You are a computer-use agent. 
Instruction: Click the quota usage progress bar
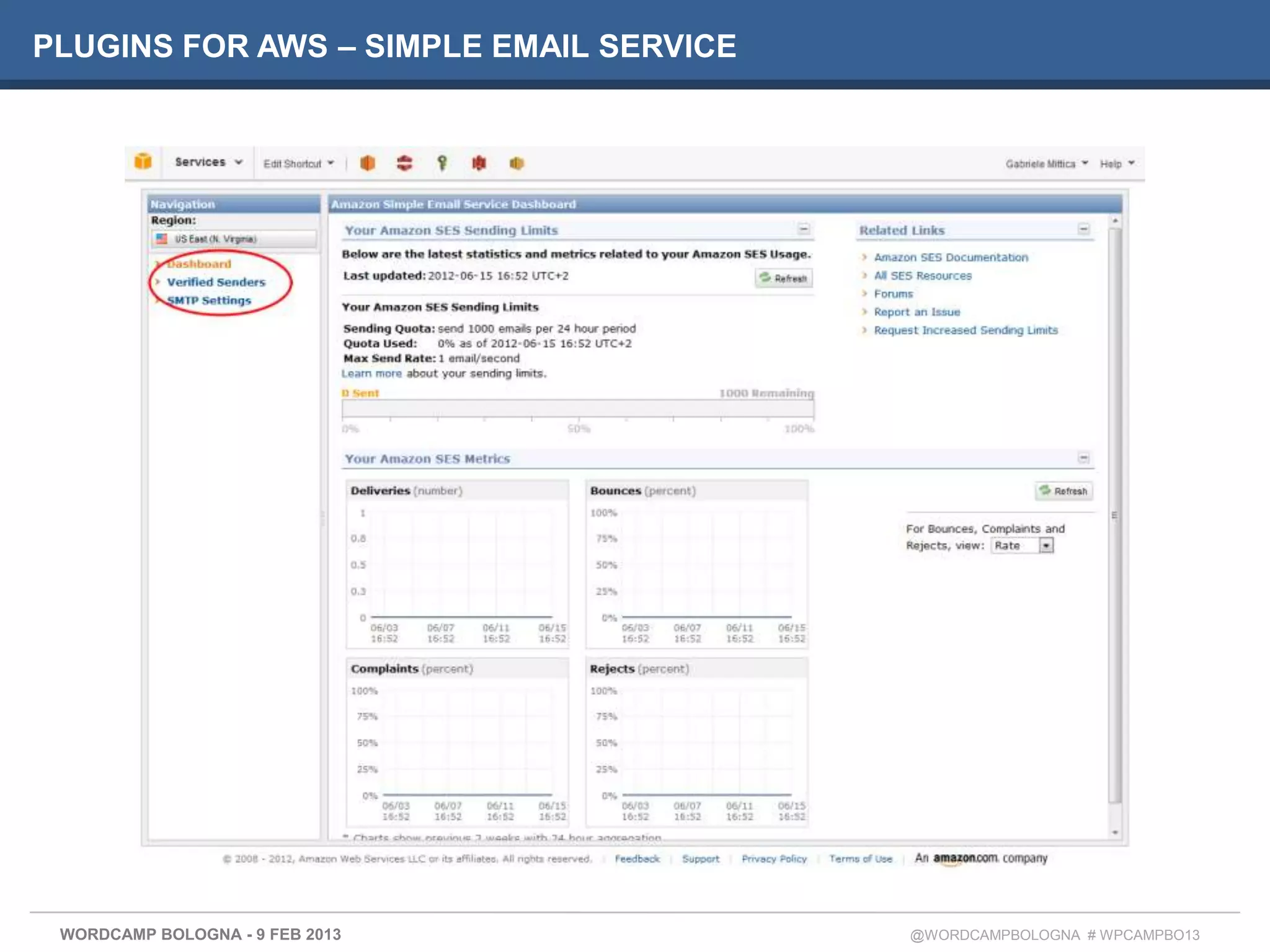[578, 408]
